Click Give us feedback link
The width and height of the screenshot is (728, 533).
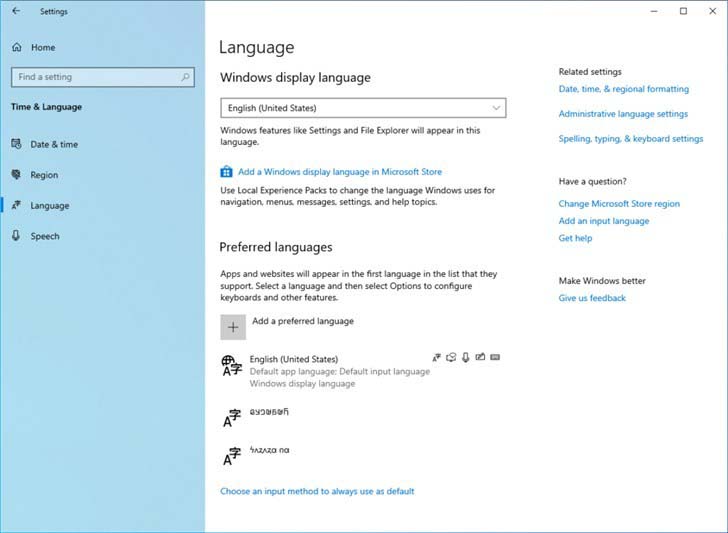(x=592, y=298)
